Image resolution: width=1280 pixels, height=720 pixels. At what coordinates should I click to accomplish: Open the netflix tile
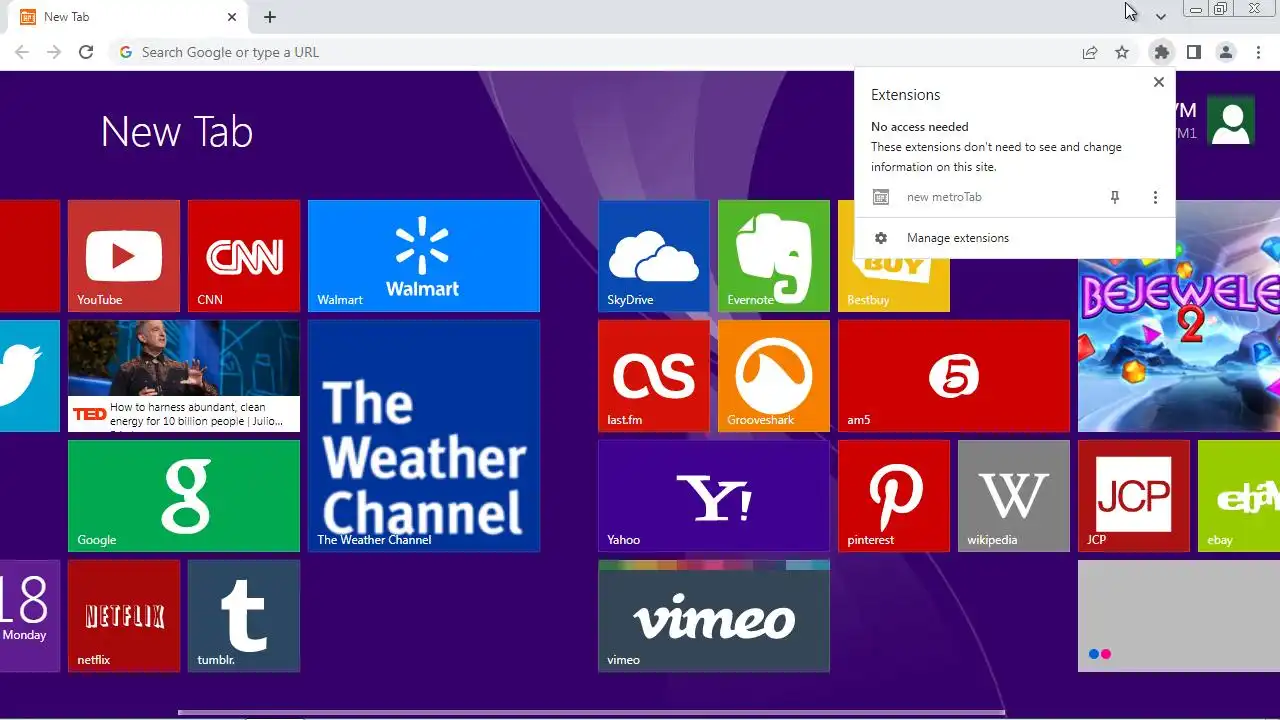point(124,616)
